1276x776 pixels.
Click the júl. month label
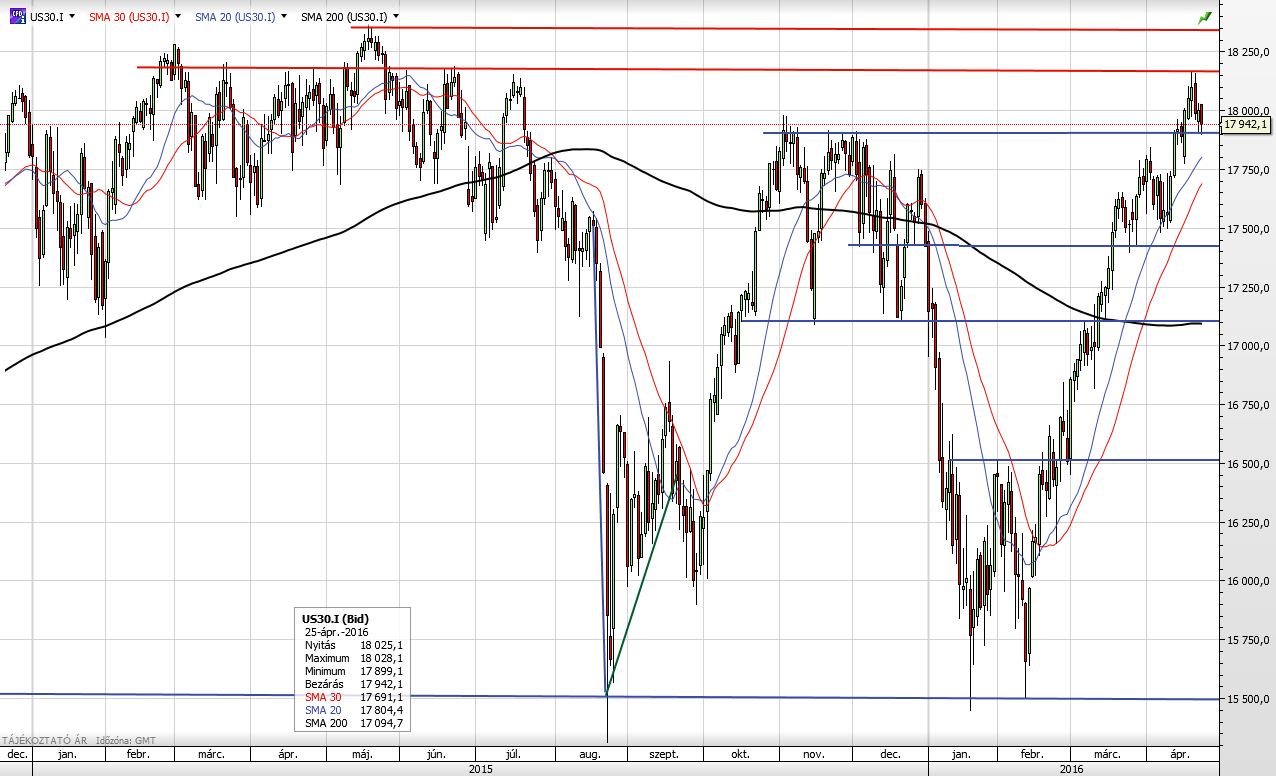(515, 755)
